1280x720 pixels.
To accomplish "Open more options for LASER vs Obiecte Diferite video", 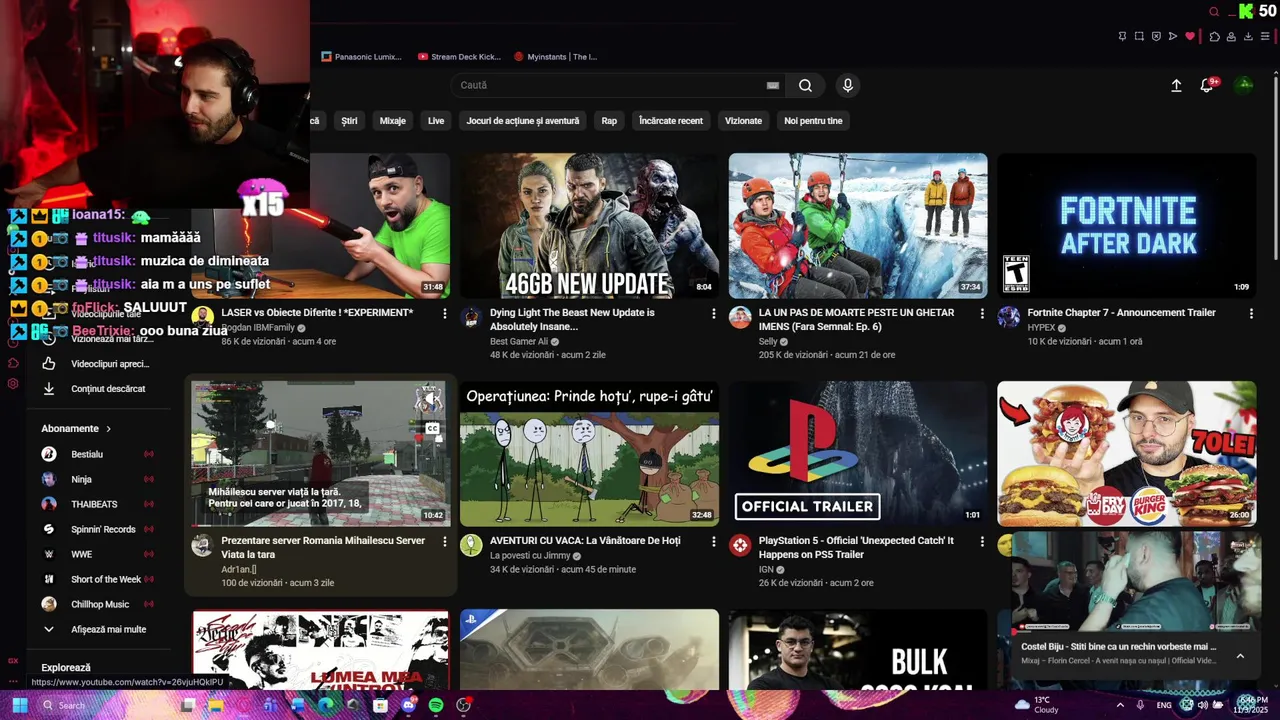I will tap(445, 314).
